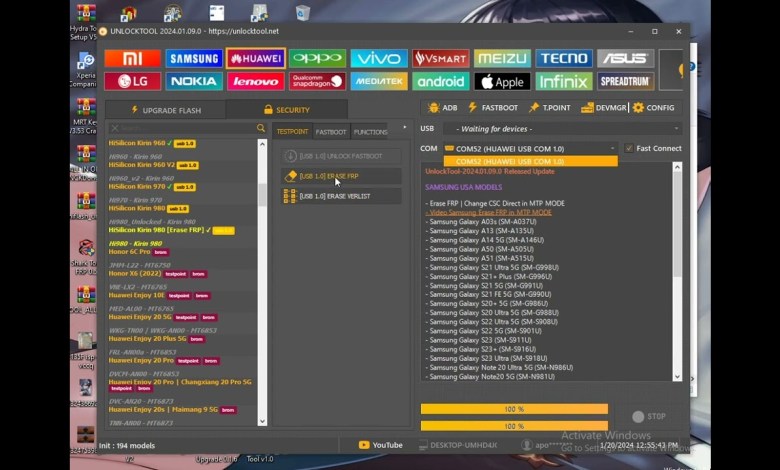Select the MediaTek brand tile
This screenshot has width=780, height=470.
379,81
